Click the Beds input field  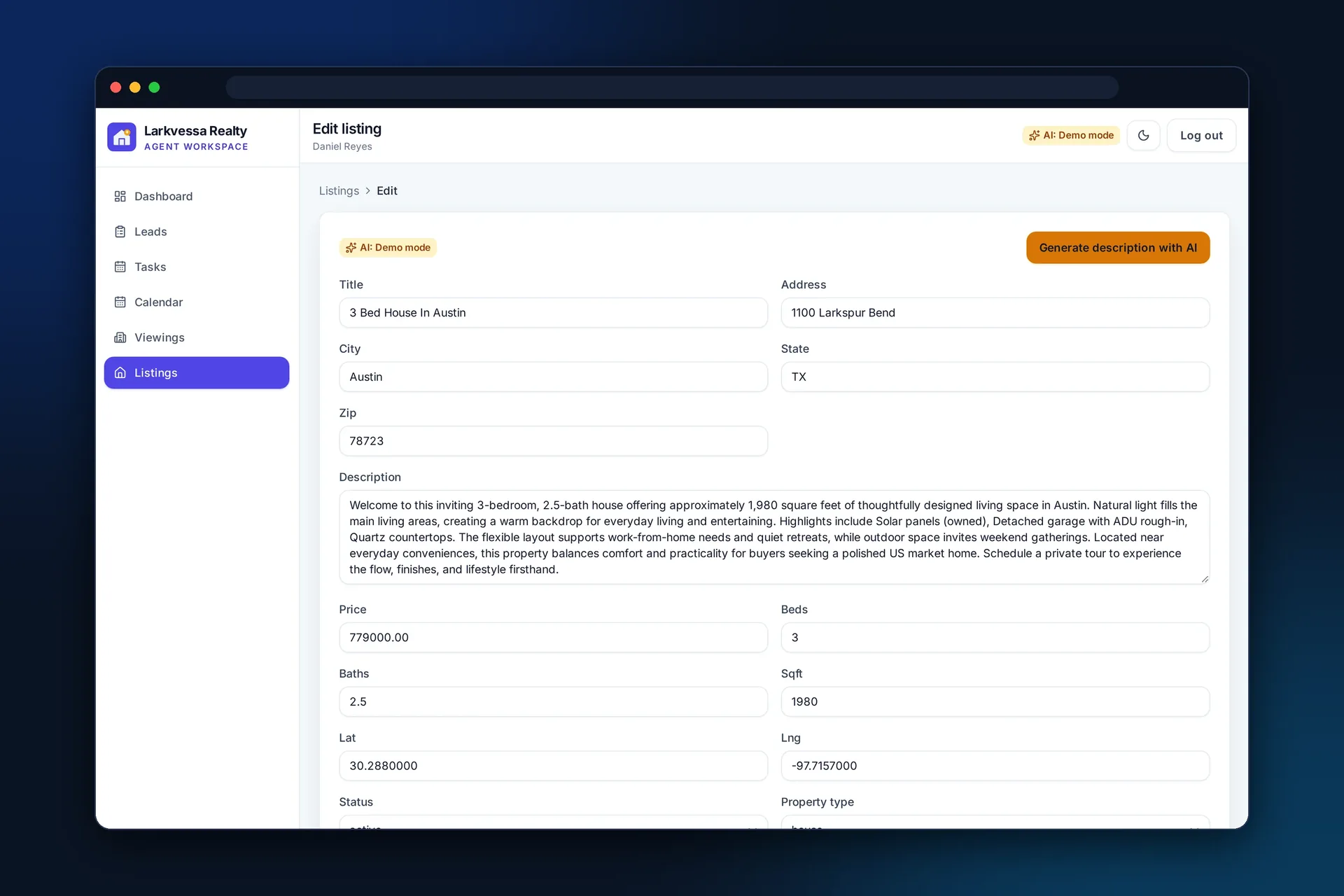tap(995, 638)
